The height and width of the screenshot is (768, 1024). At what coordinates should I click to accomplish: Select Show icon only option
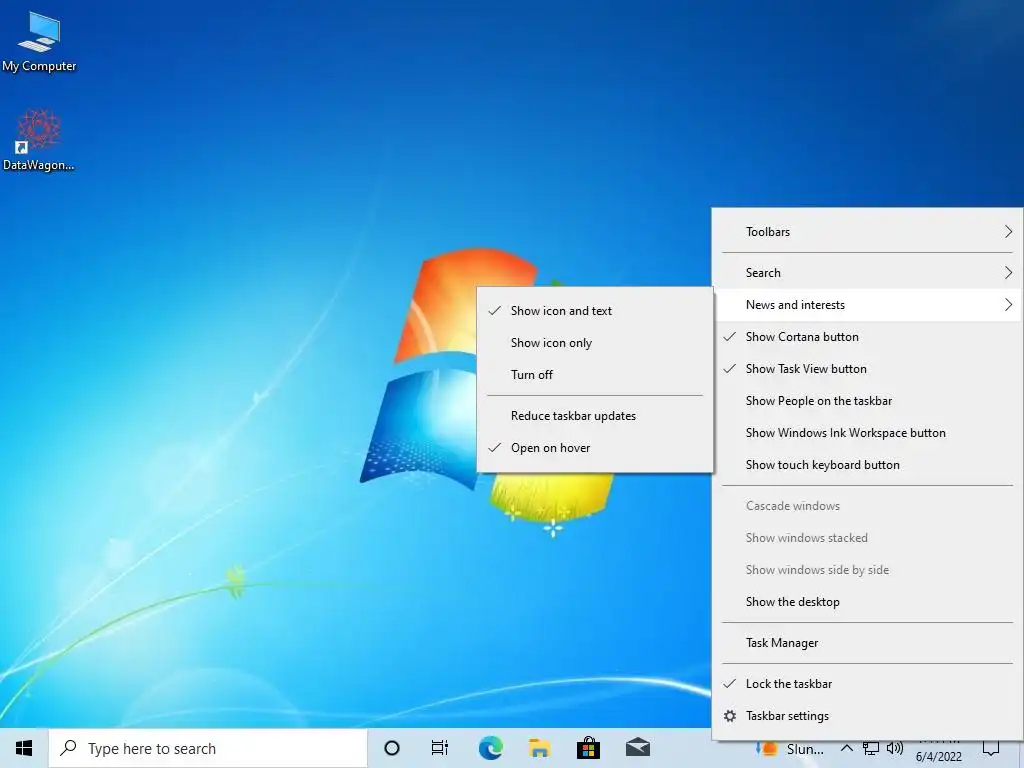click(x=595, y=343)
